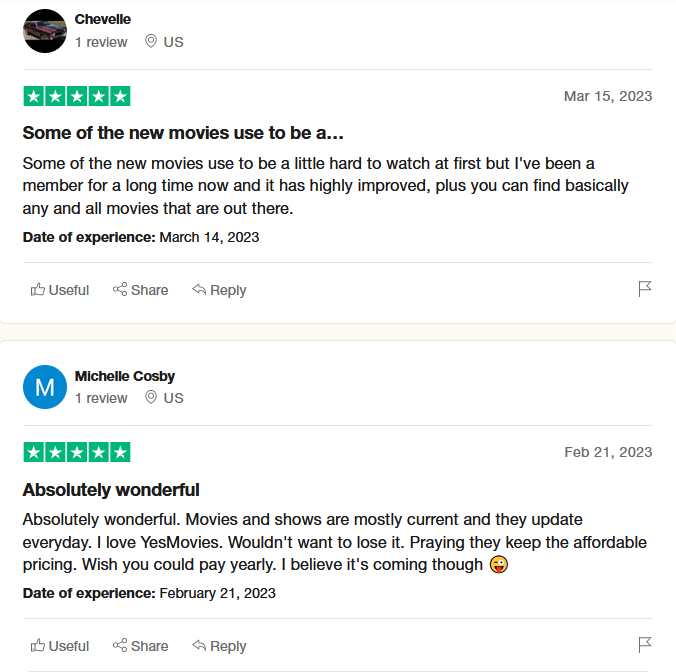Click the reply arrow icon on Chevelle's review
676x672 pixels.
[199, 289]
